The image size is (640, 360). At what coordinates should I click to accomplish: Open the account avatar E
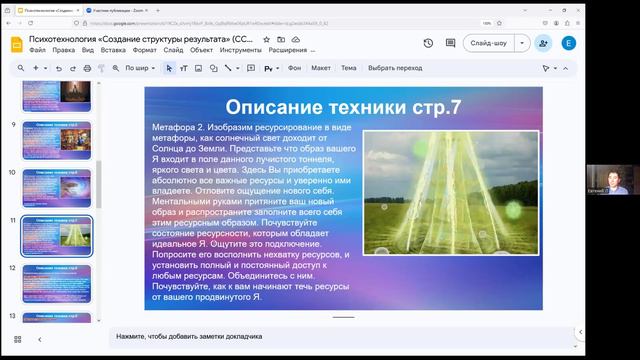(569, 43)
